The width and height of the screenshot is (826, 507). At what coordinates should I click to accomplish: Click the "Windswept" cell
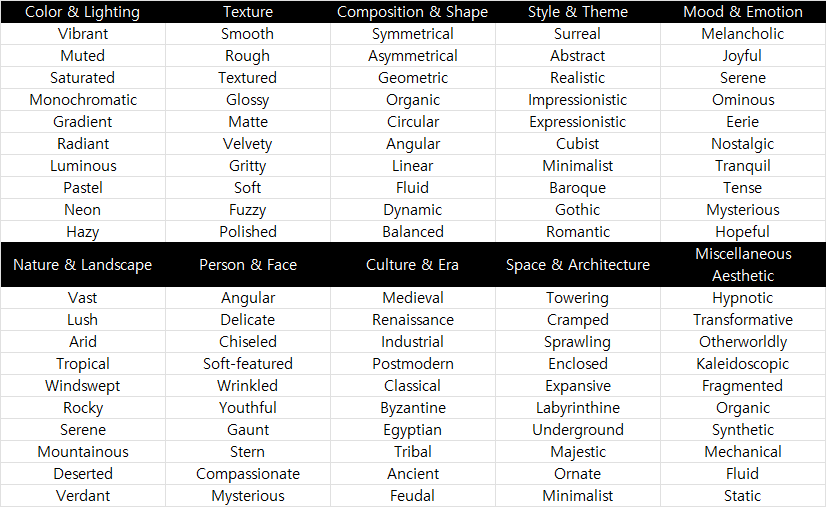point(83,386)
